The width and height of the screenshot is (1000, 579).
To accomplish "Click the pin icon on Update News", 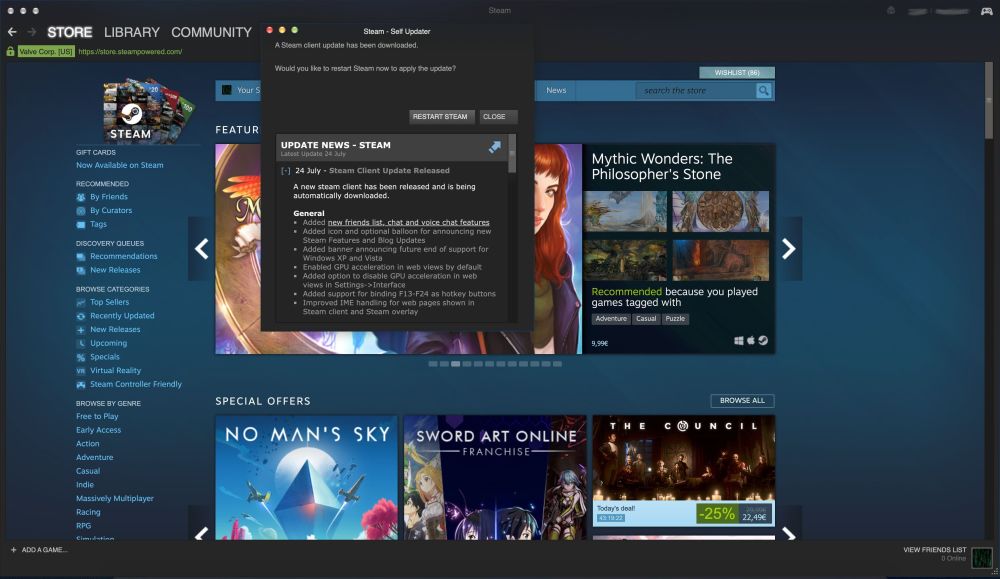I will (x=494, y=146).
